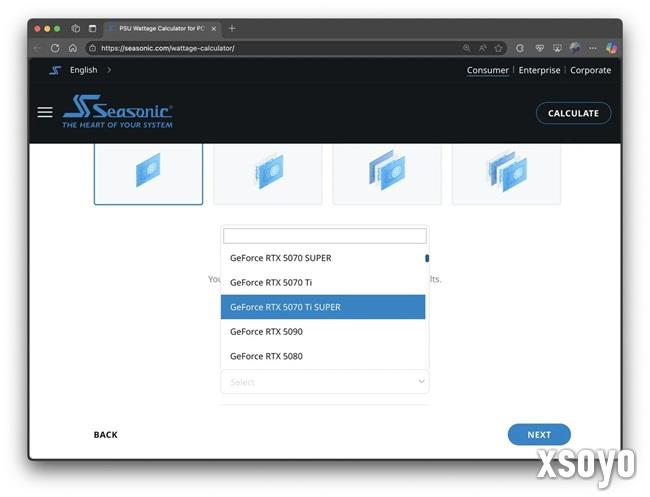650x497 pixels.
Task: Click the NEXT button
Action: pyautogui.click(x=539, y=435)
